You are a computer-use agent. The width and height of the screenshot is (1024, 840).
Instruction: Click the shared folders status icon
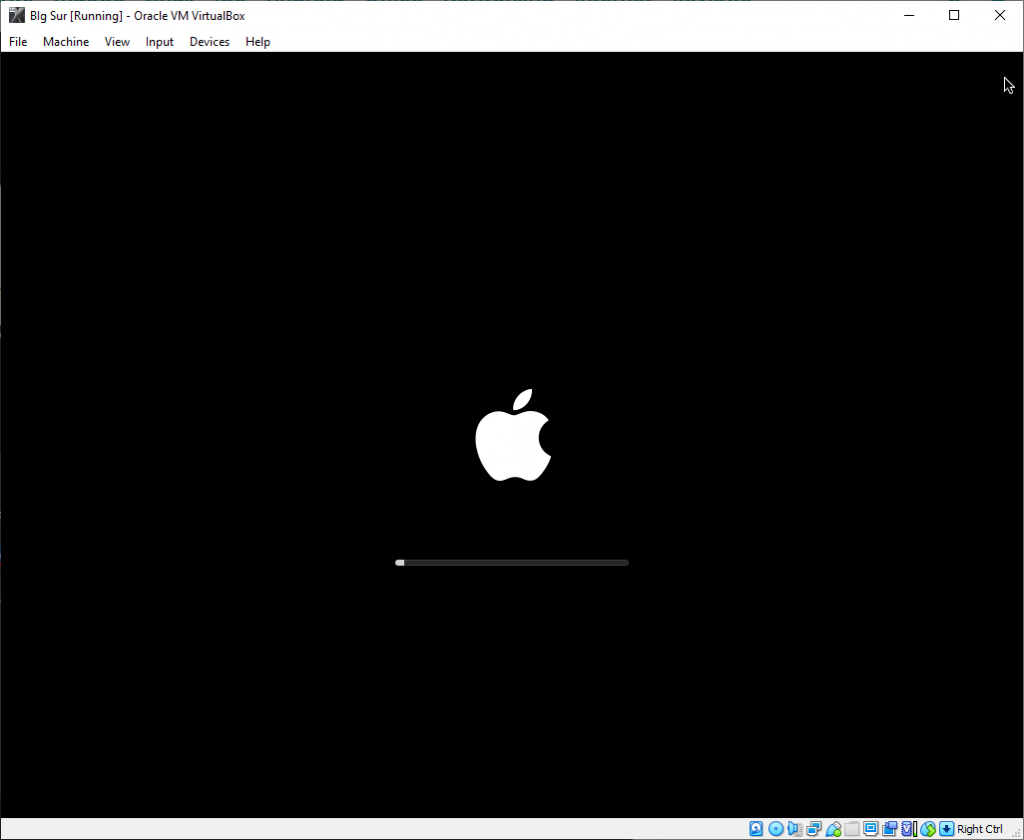click(x=851, y=828)
